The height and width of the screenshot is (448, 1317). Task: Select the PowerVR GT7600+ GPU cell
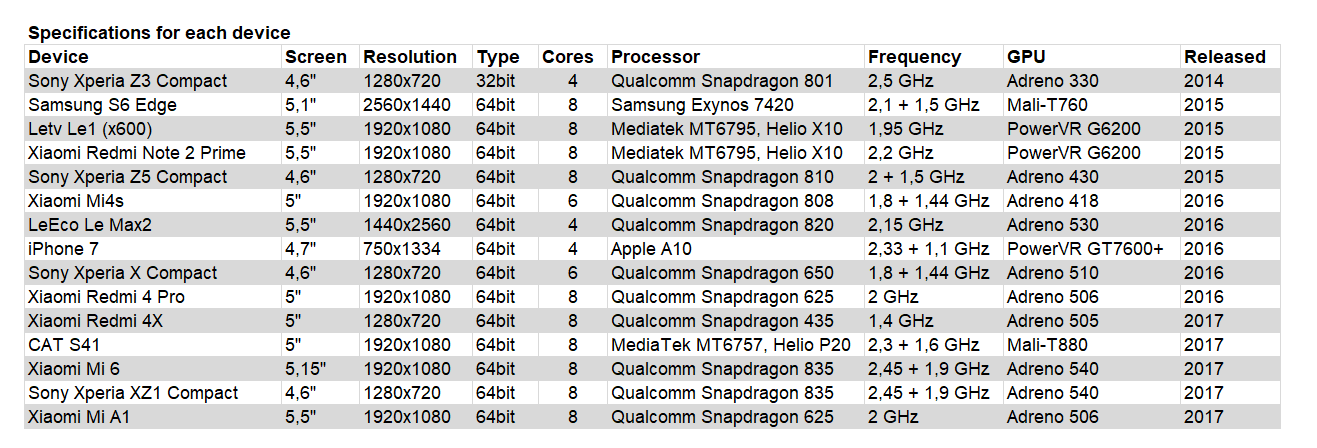(x=1092, y=249)
